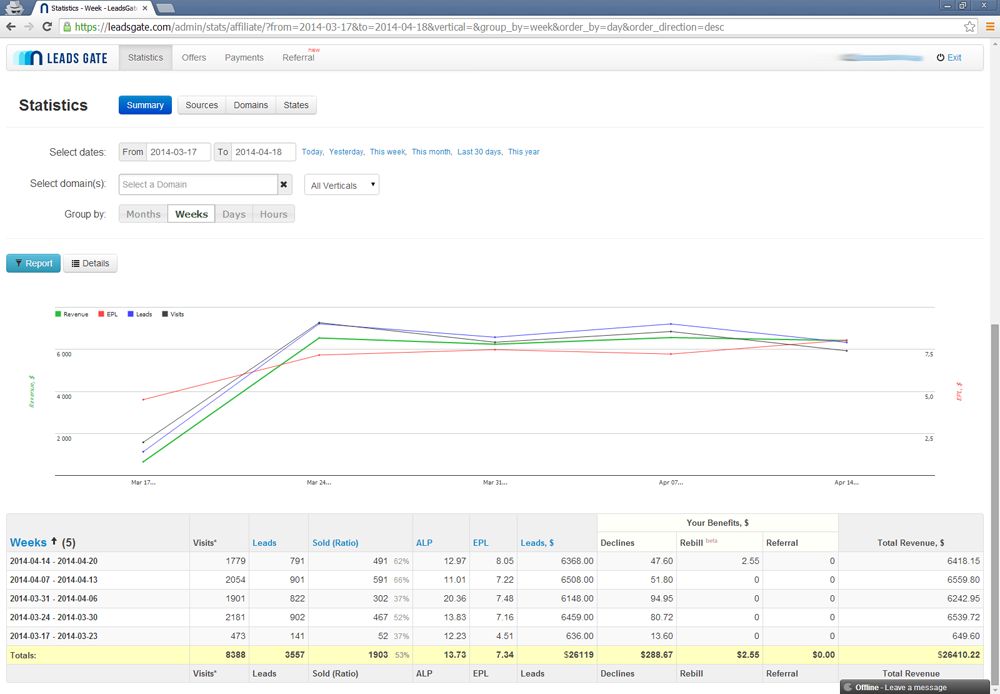Group statistics by Days
Screen dimensions: 1000x694
click(x=234, y=214)
